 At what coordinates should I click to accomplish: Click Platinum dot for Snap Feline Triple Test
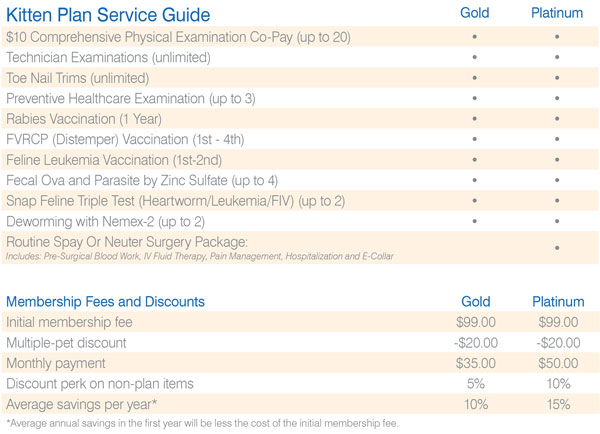pyautogui.click(x=557, y=201)
